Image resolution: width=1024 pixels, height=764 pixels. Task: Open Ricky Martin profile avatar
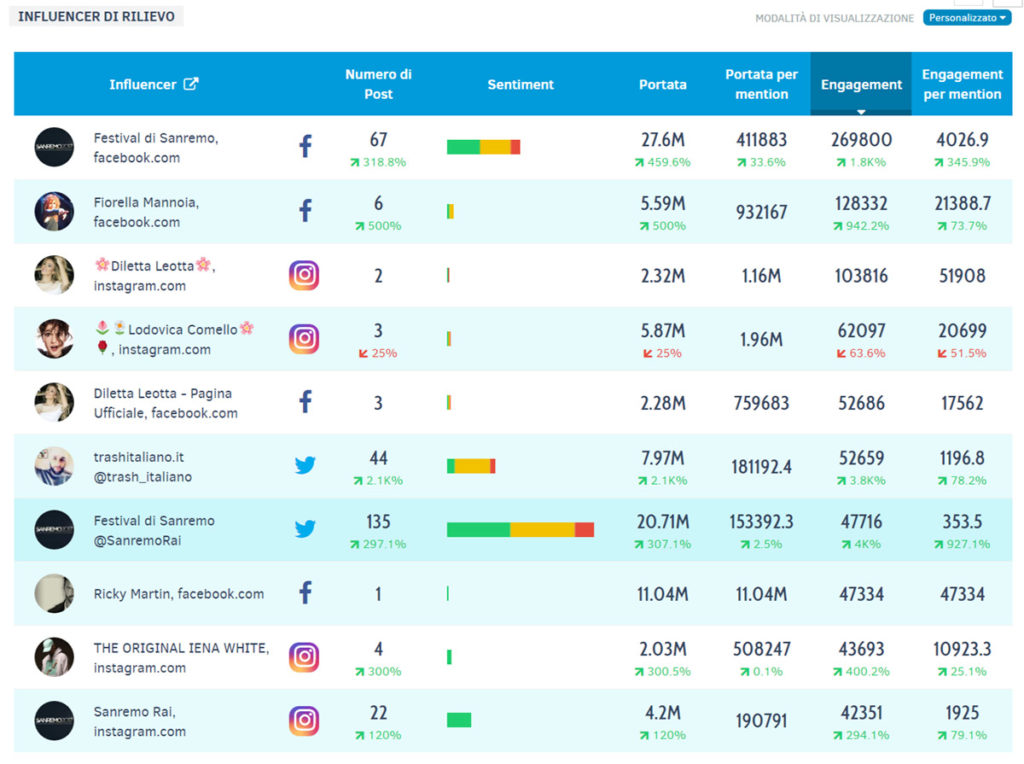click(54, 593)
